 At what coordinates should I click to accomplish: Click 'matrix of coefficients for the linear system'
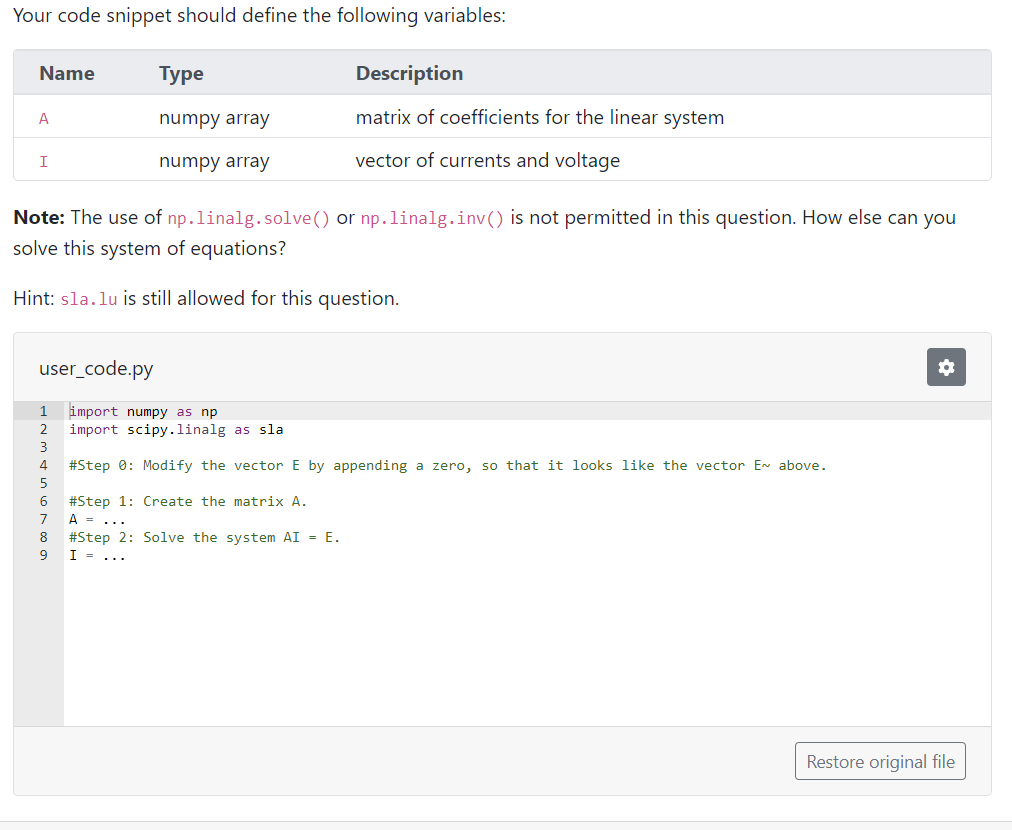pos(540,117)
